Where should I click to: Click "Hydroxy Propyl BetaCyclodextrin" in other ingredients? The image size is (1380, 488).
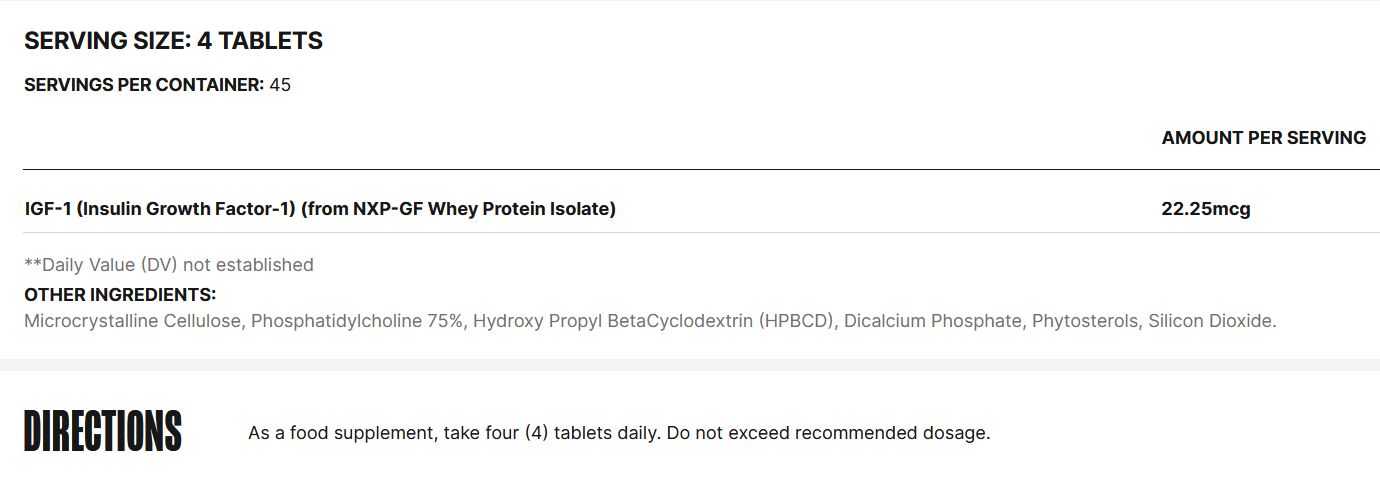[x=613, y=321]
